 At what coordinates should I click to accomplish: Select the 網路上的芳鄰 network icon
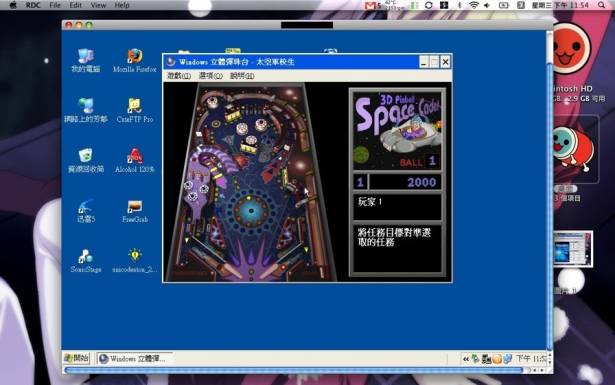[86, 110]
